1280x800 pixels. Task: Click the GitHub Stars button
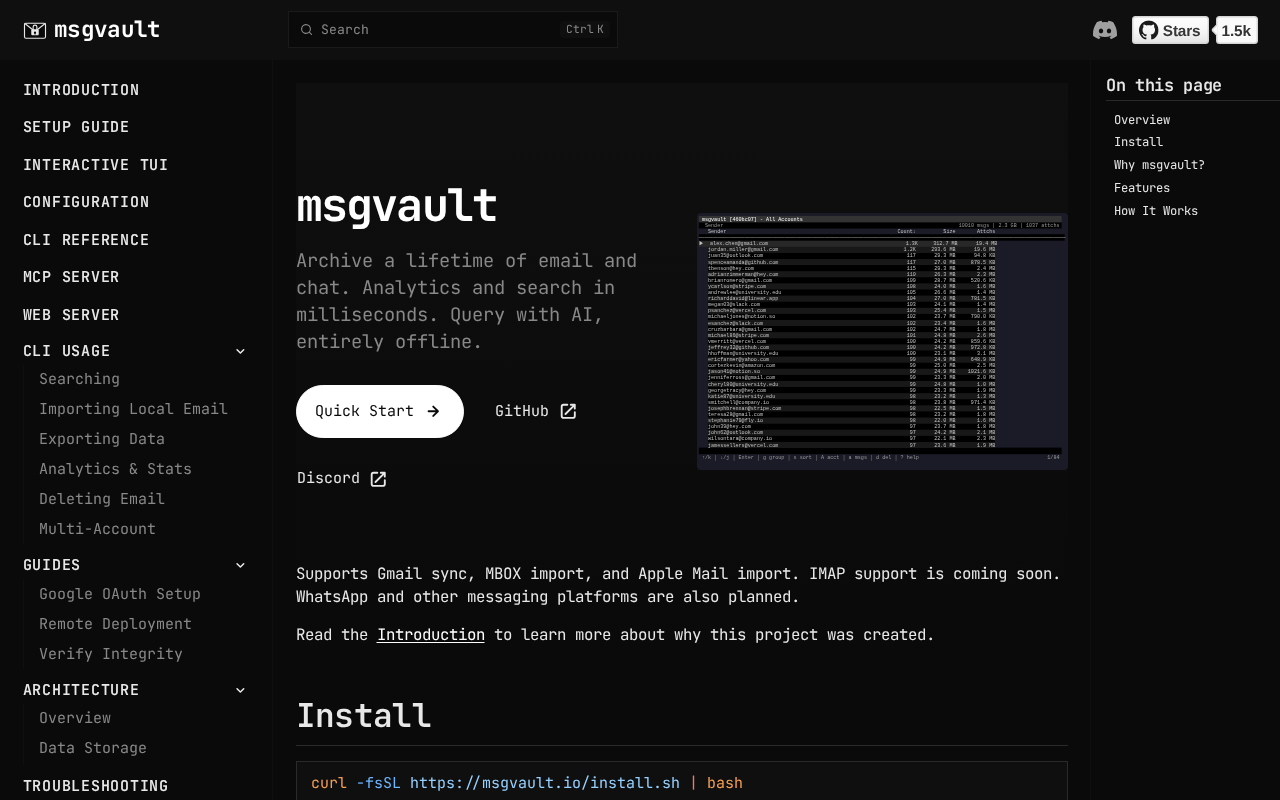click(x=1170, y=30)
